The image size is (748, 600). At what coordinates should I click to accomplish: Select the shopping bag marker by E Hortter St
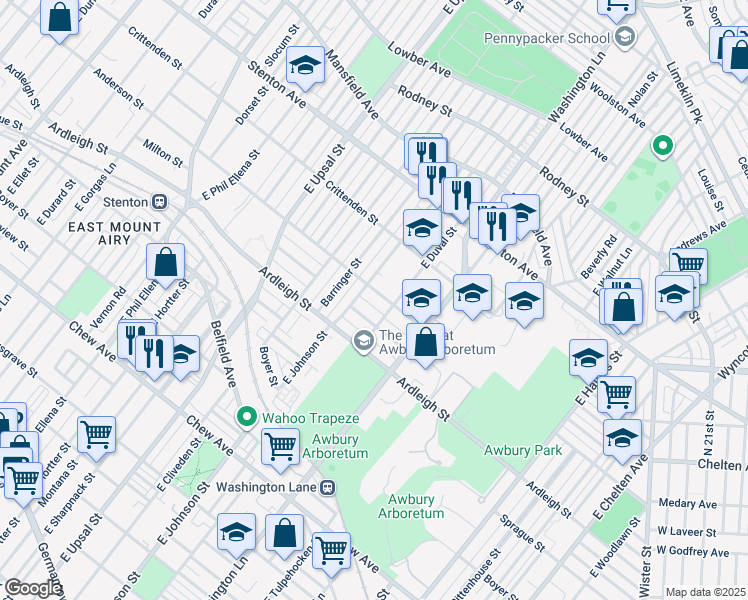coord(166,265)
